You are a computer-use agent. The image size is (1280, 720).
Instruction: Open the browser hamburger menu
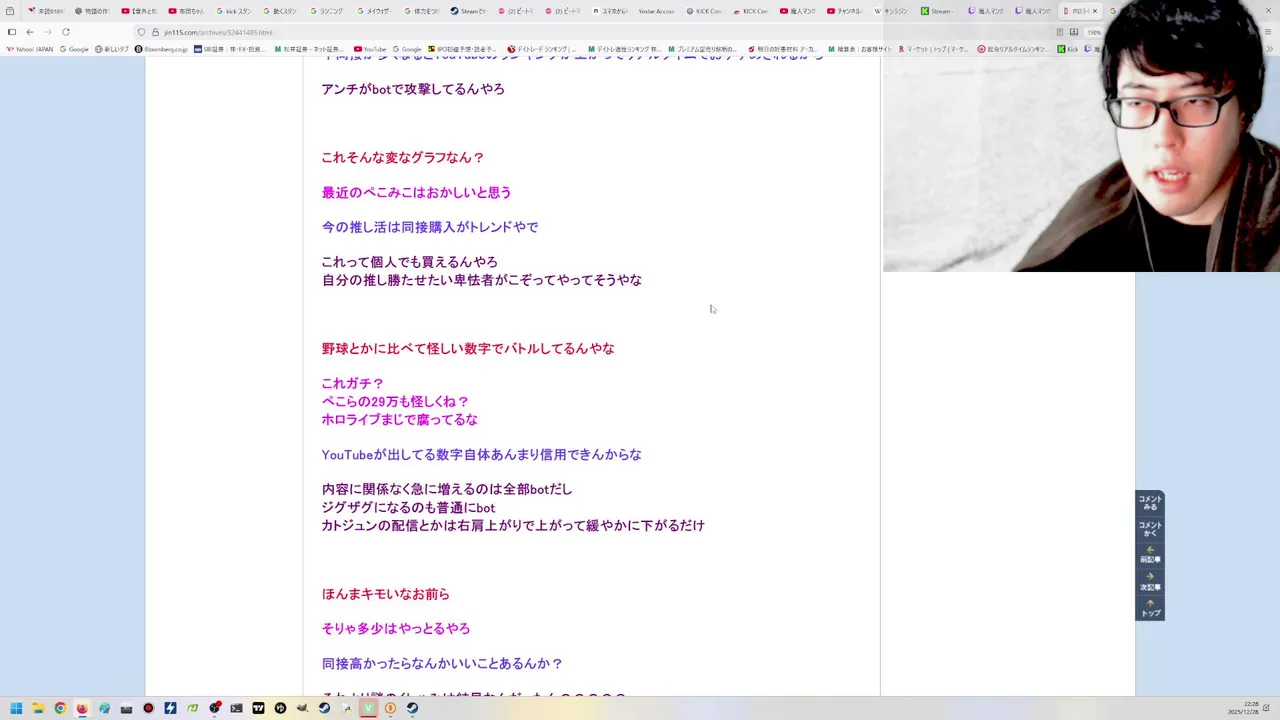1270,32
